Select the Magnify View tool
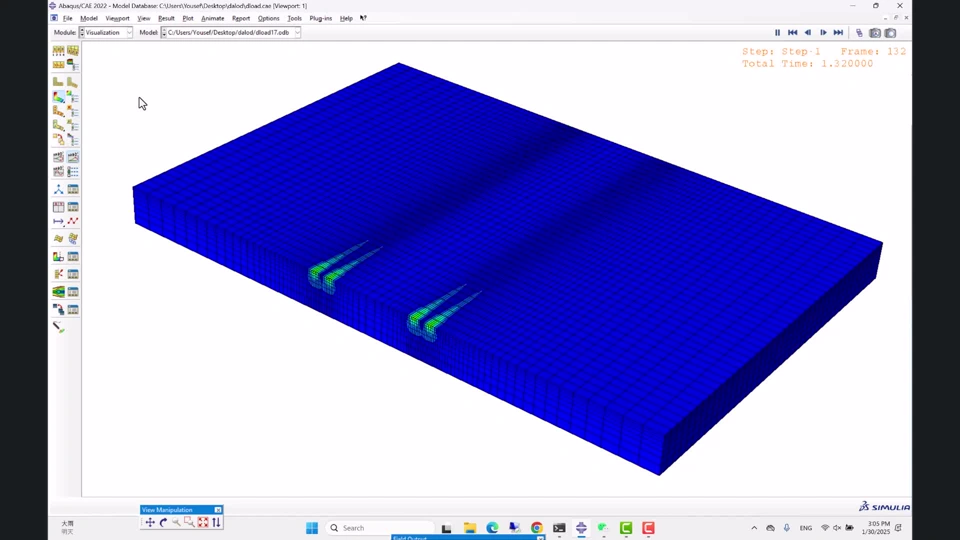Viewport: 960px width, 540px height. (176, 522)
